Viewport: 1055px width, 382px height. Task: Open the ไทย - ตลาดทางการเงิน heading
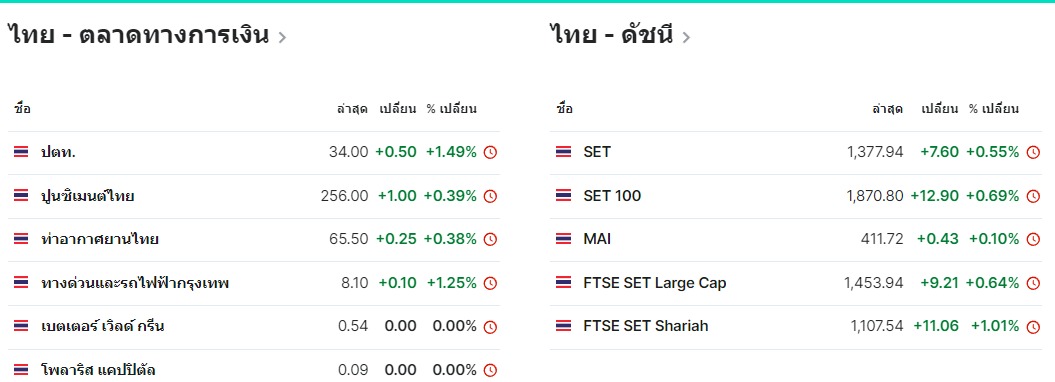(x=139, y=34)
